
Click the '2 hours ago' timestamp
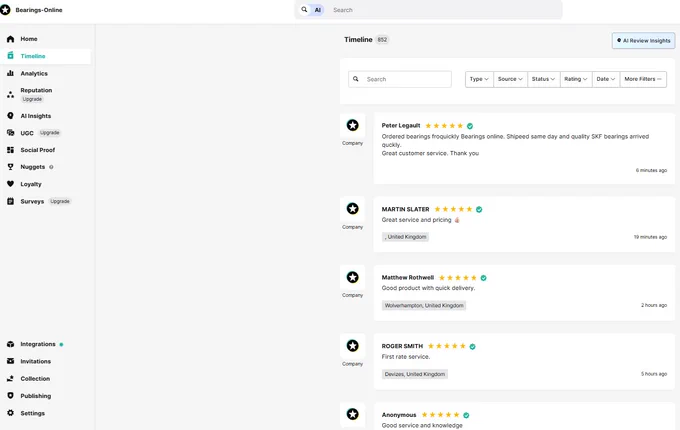tap(654, 305)
